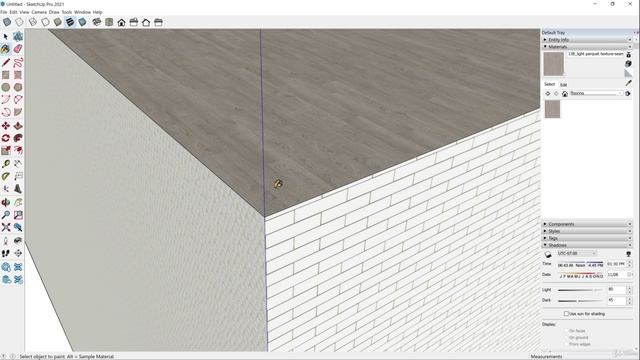Choose the Follow Me tool

pos(18,138)
